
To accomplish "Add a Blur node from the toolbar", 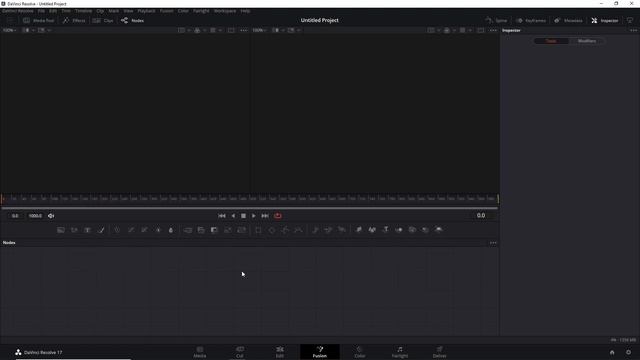I will 171,230.
